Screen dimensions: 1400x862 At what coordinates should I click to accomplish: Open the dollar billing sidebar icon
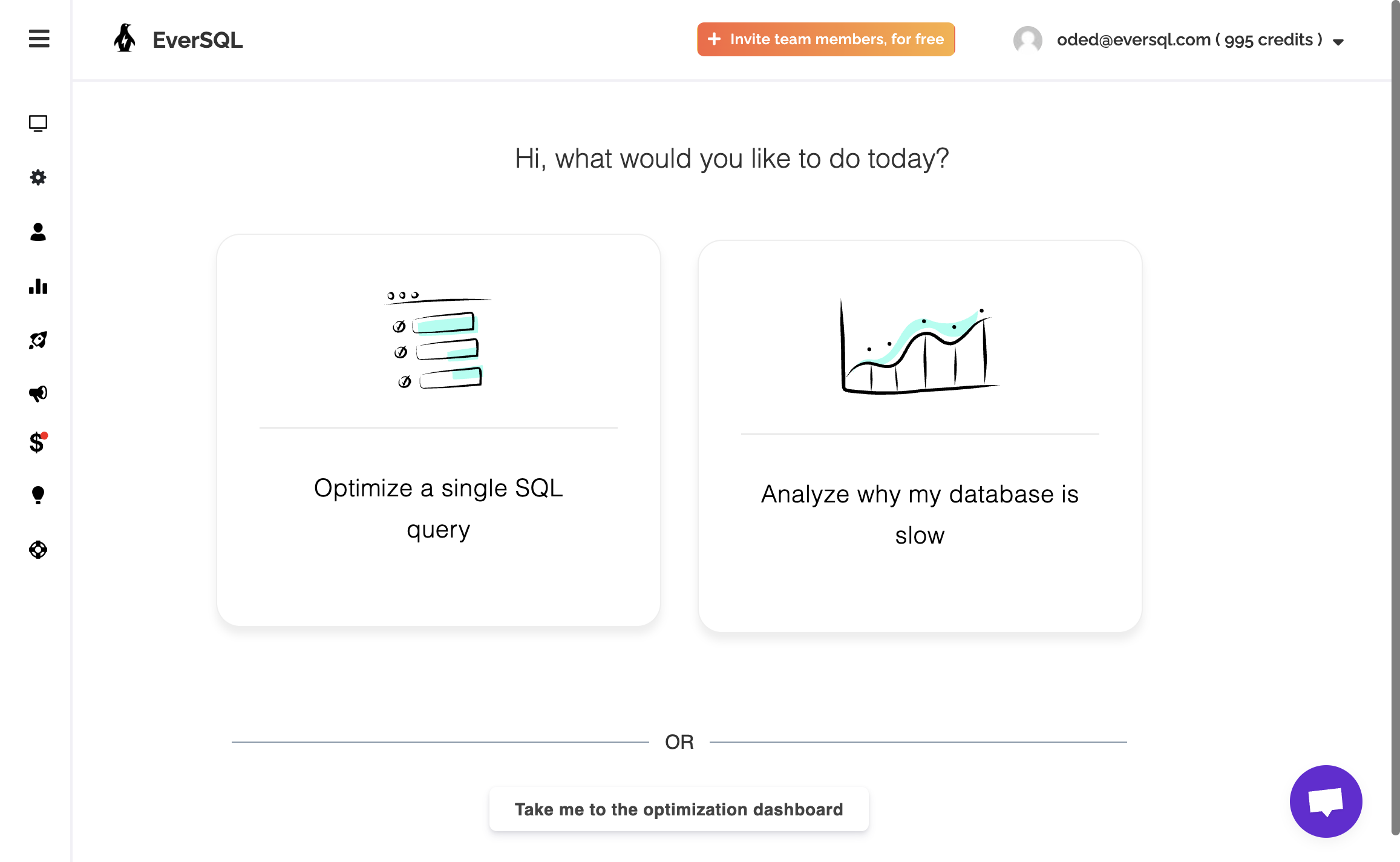[37, 443]
